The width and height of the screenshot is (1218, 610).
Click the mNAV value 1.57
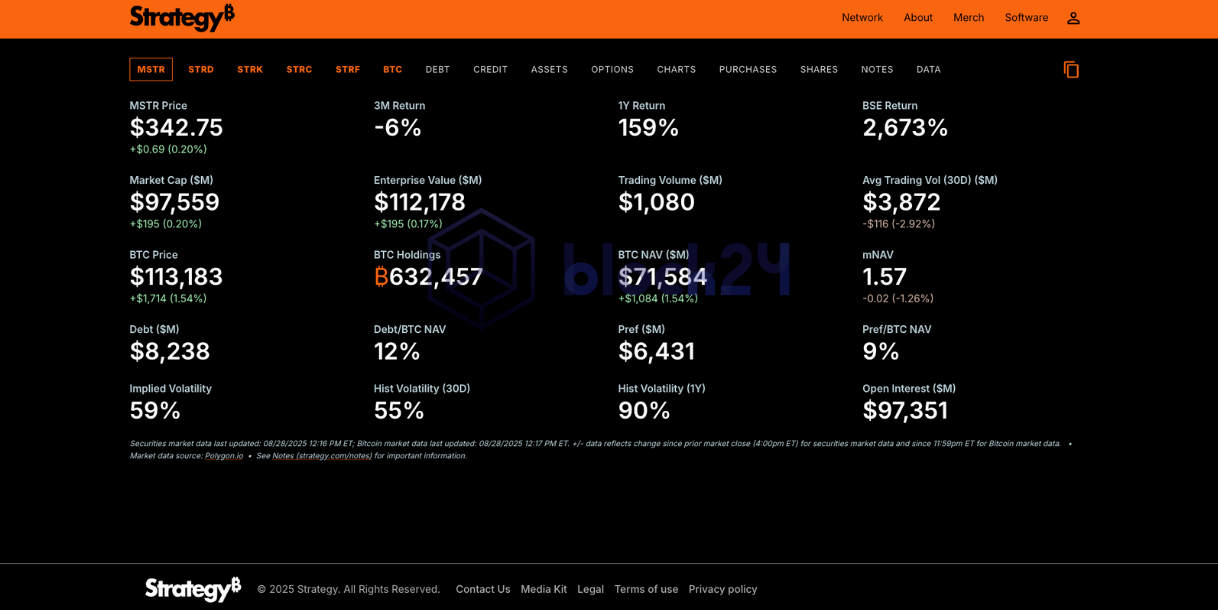(884, 277)
